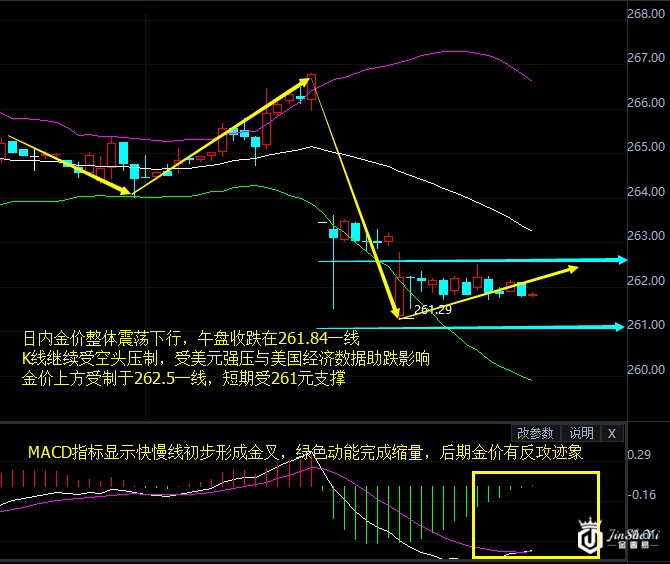Image resolution: width=670 pixels, height=564 pixels.
Task: Click the -0.16 MACD axis value
Action: pyautogui.click(x=642, y=495)
